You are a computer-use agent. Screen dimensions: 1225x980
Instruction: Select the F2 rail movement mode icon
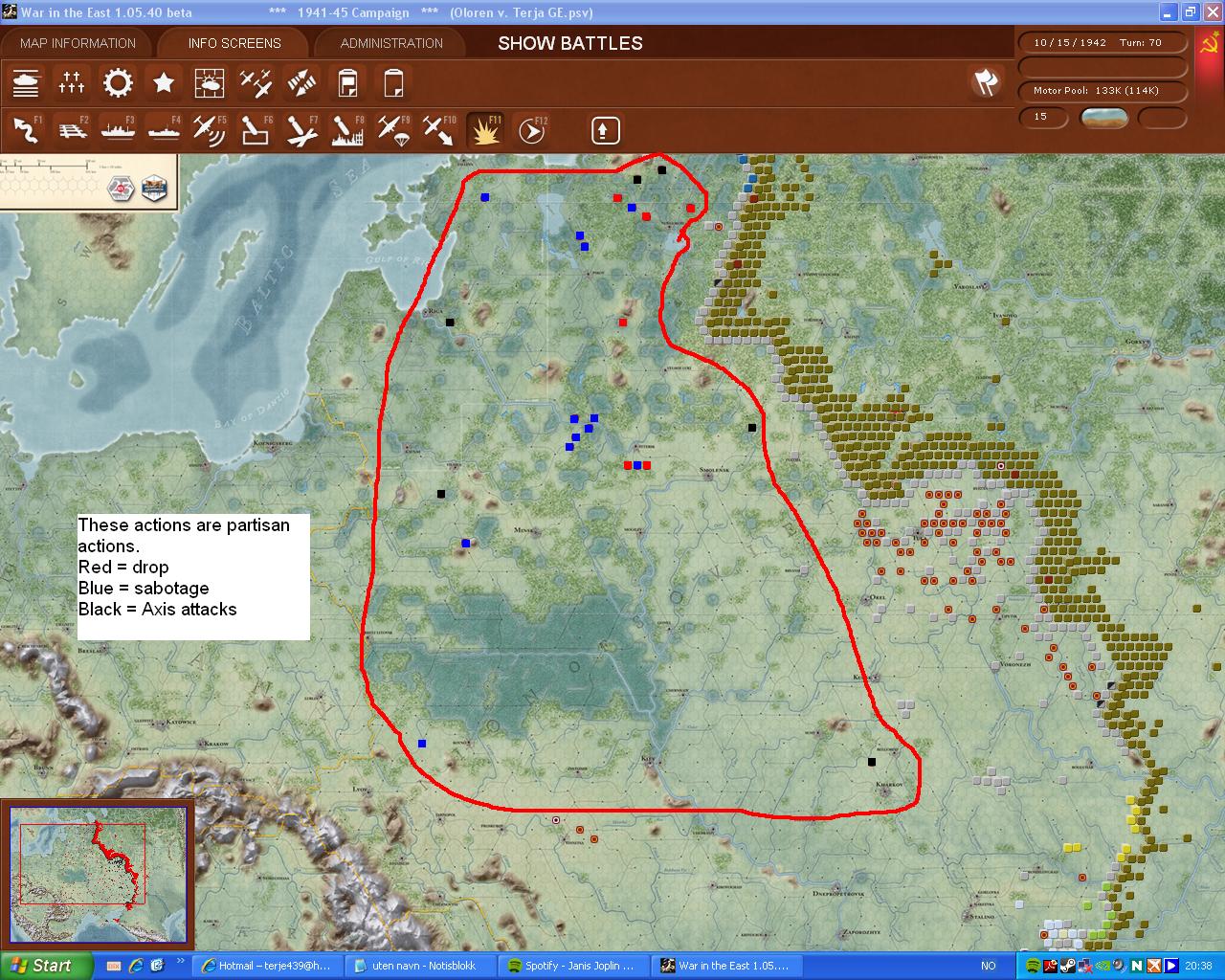(x=72, y=130)
